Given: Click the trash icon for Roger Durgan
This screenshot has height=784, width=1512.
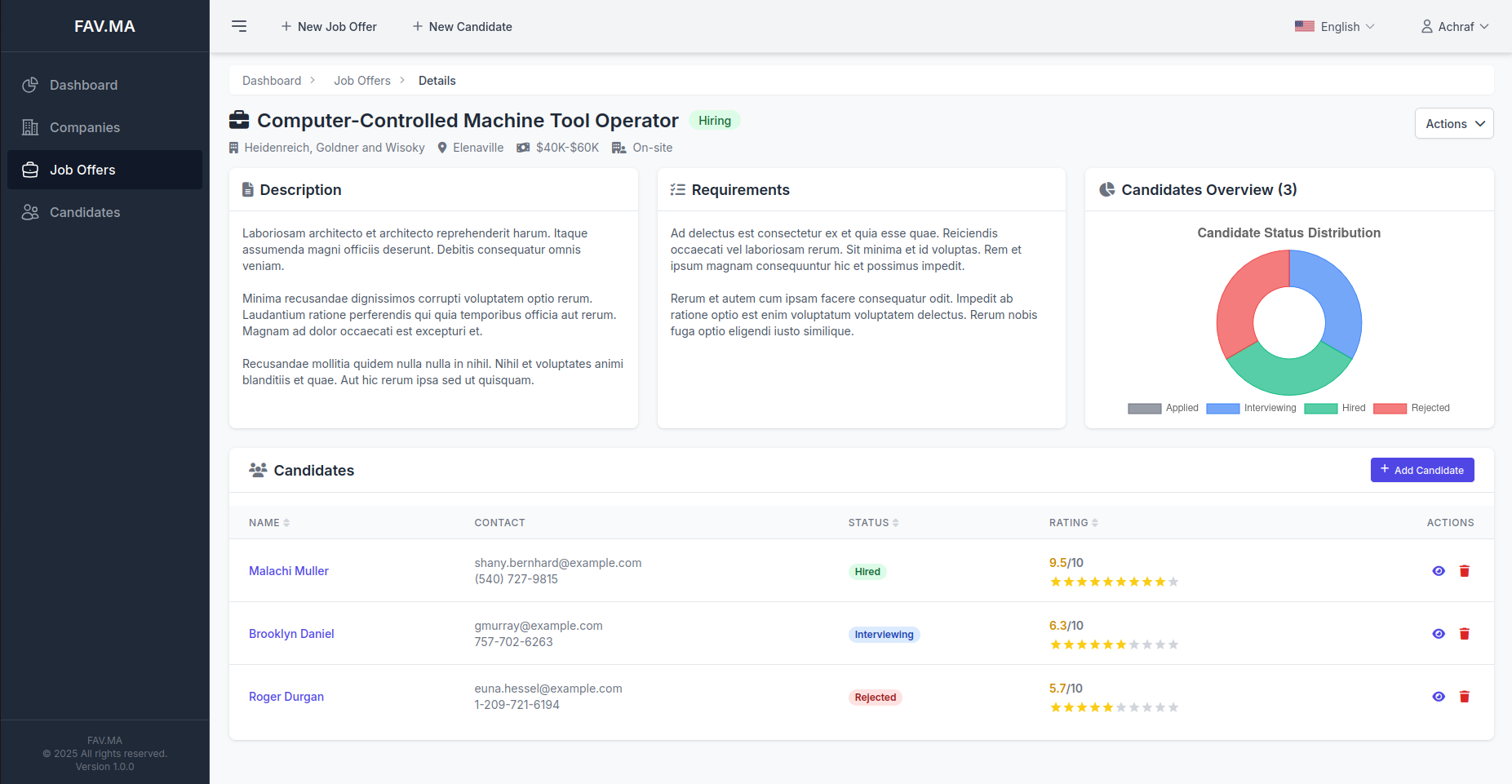Looking at the screenshot, I should tap(1464, 697).
